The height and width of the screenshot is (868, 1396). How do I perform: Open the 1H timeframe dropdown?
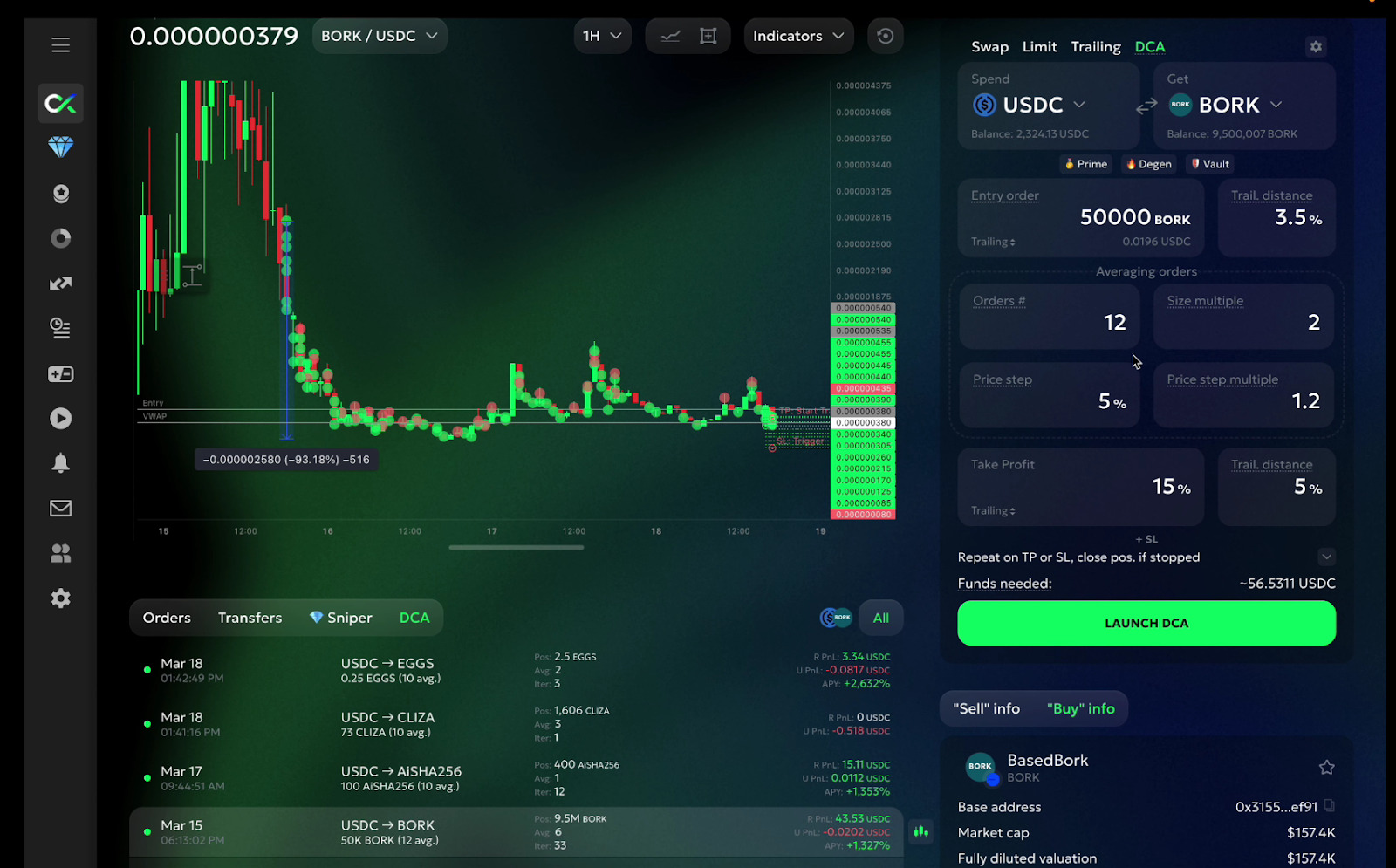tap(602, 37)
